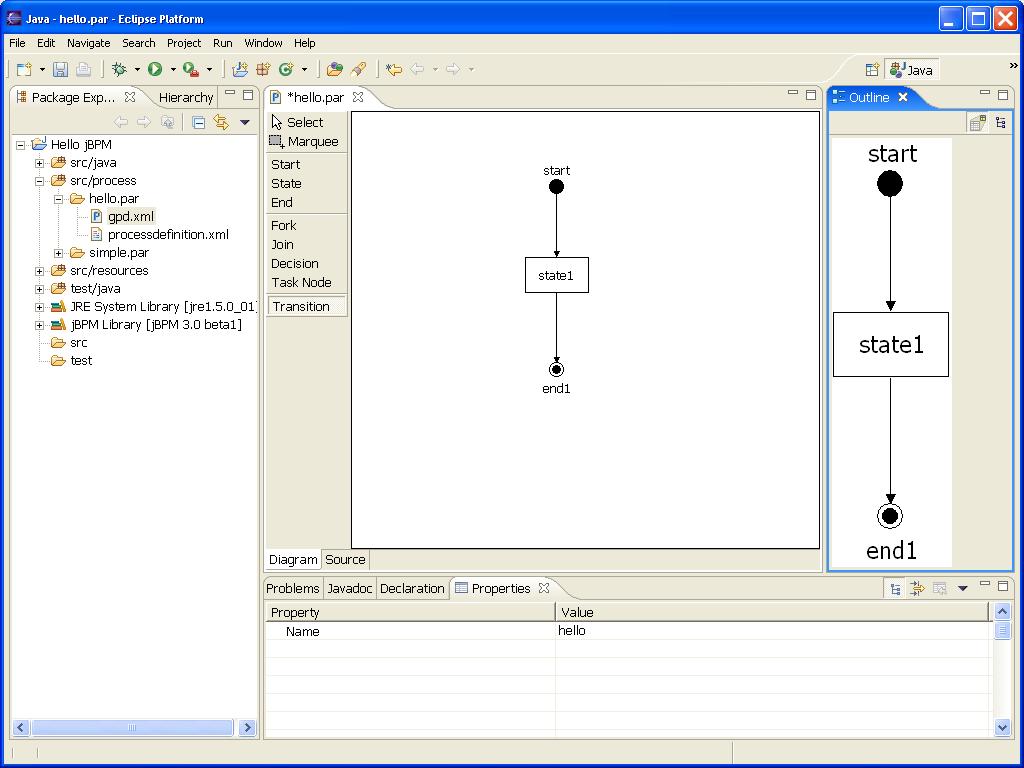The image size is (1024, 768).
Task: Choose the Task Node palette entry
Action: point(306,283)
